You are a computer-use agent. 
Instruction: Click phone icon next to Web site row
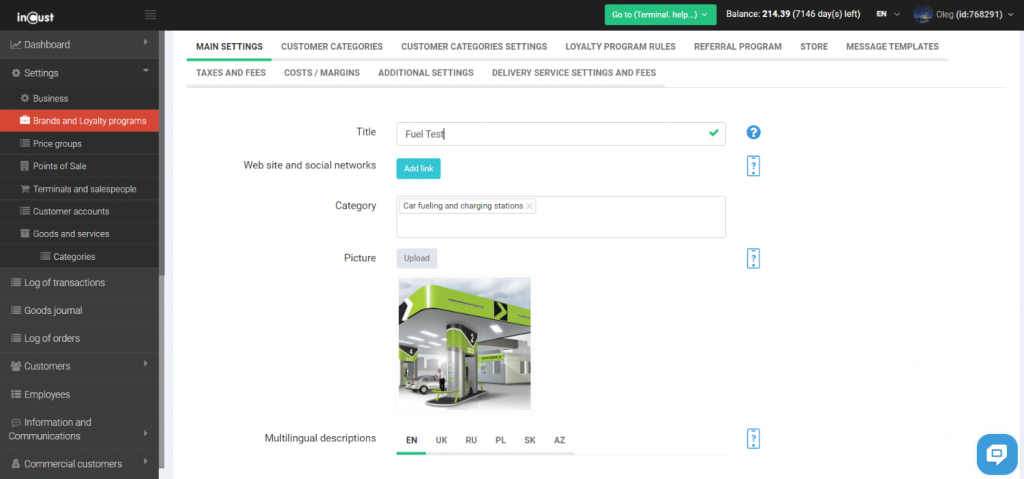(x=754, y=166)
